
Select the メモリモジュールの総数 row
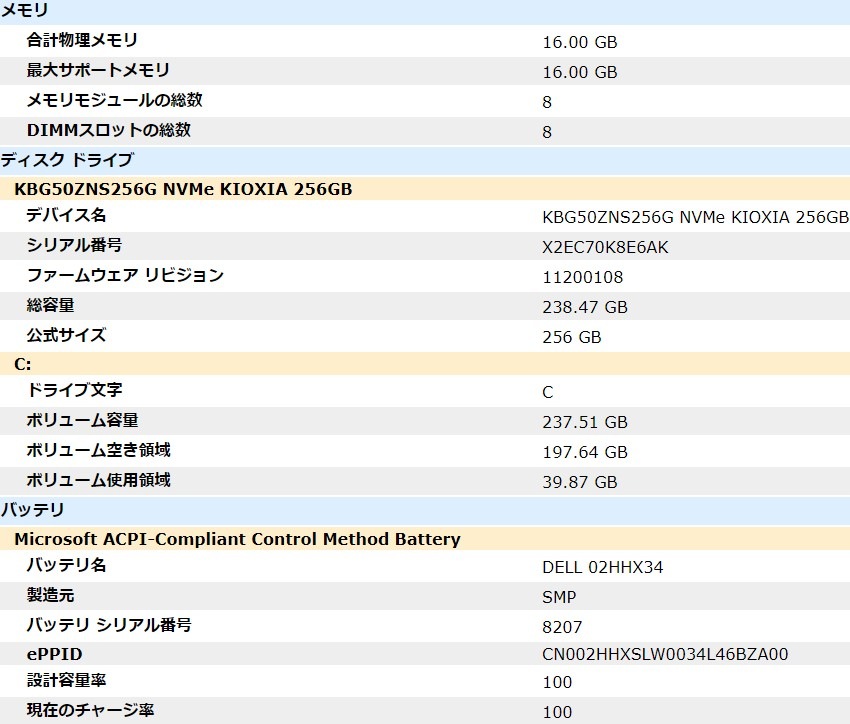(300, 100)
